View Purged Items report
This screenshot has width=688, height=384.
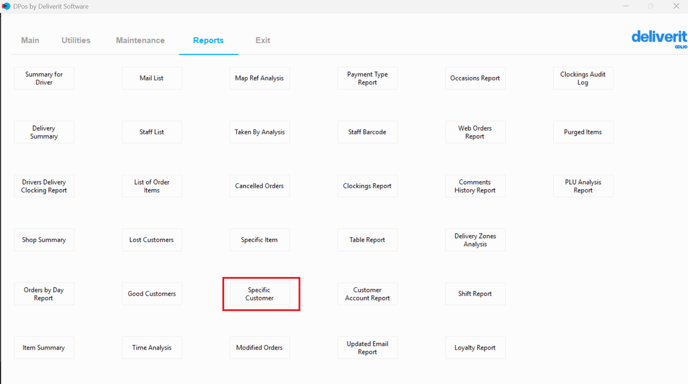[583, 132]
